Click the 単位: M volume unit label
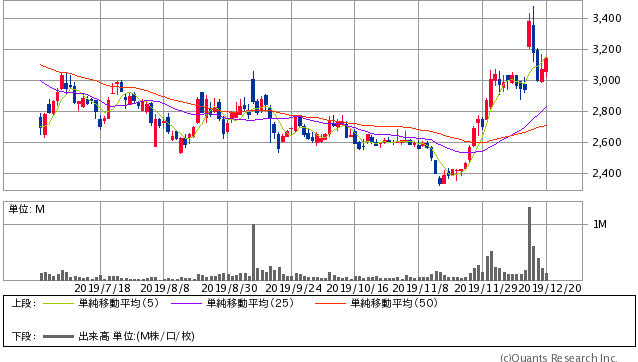 point(27,209)
